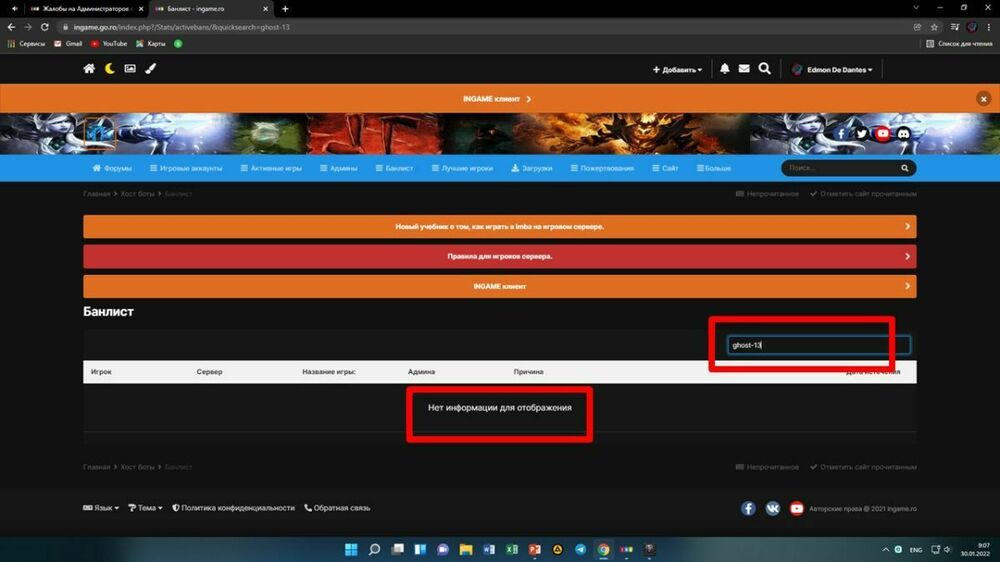Open notifications bell
1000x562 pixels.
click(724, 69)
